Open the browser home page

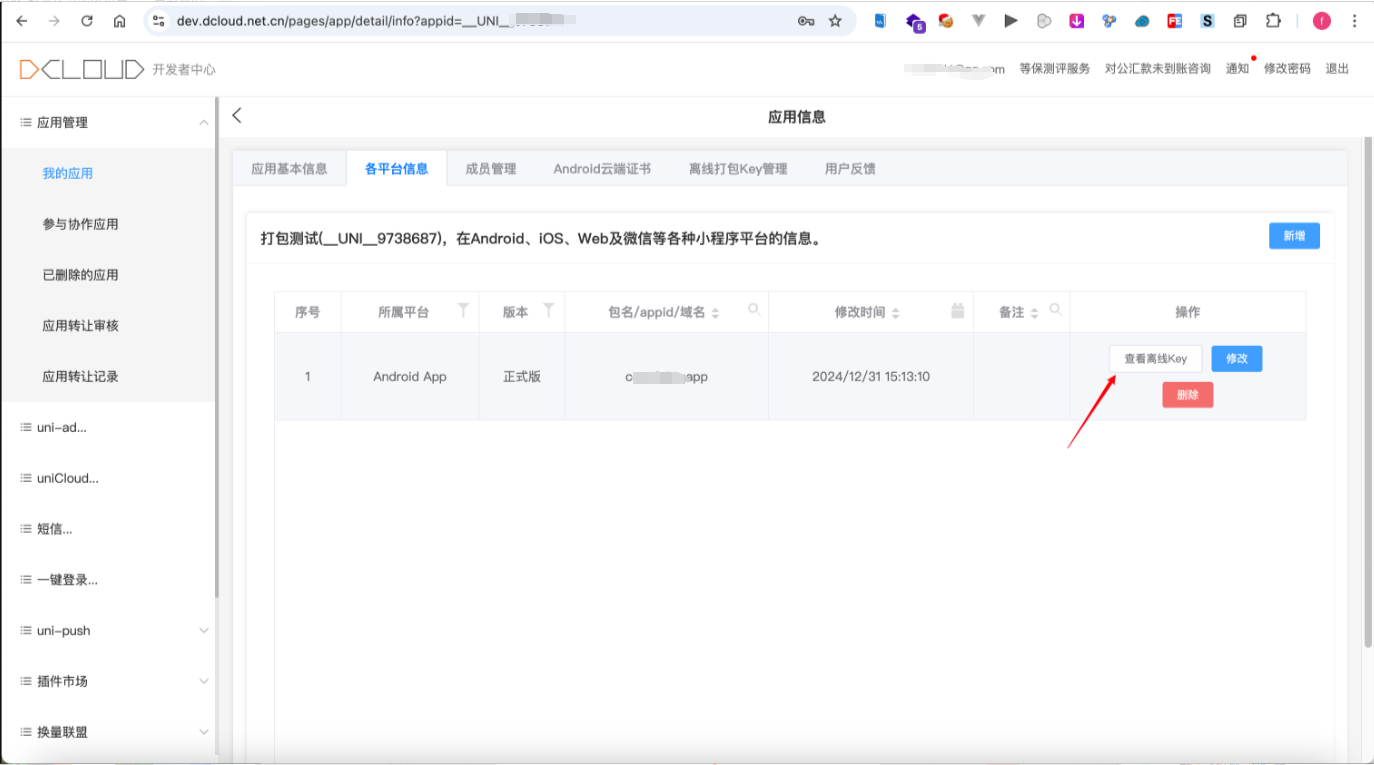tap(120, 21)
